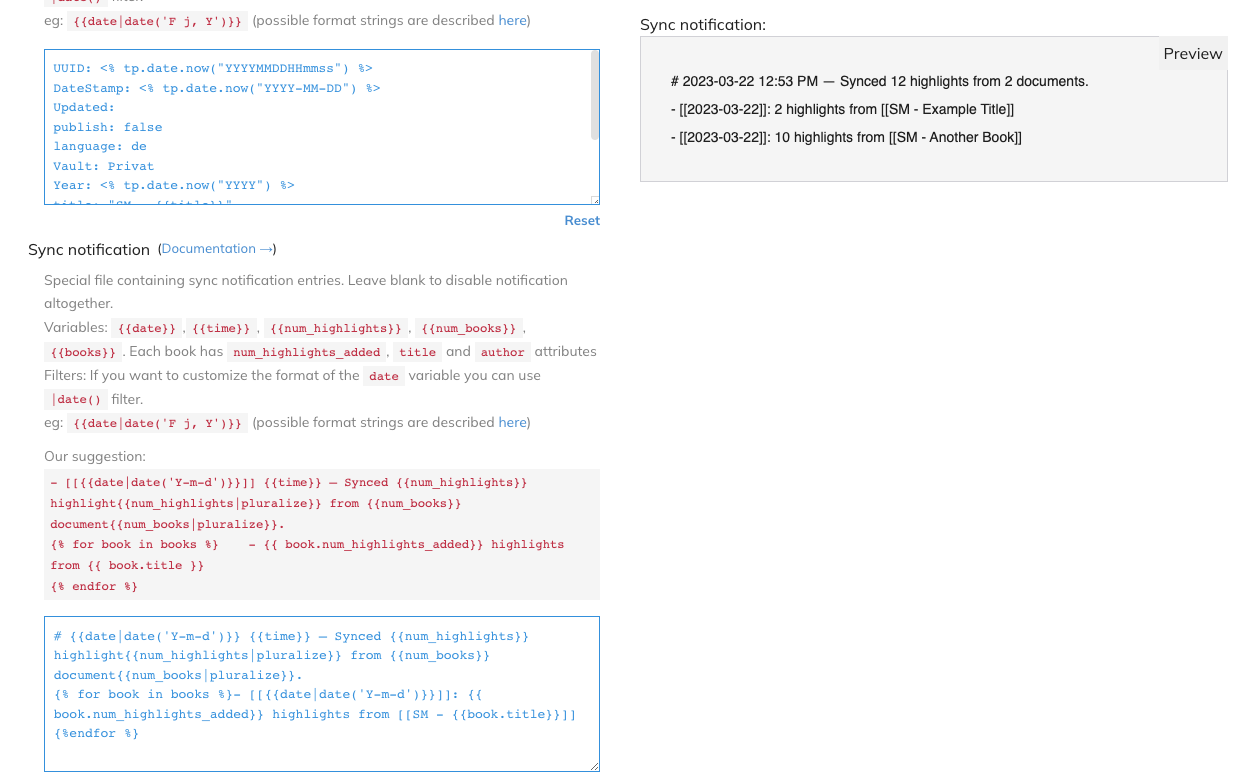Select the {{books}} variable chip
Screen dimensions: 1250x781
point(83,352)
